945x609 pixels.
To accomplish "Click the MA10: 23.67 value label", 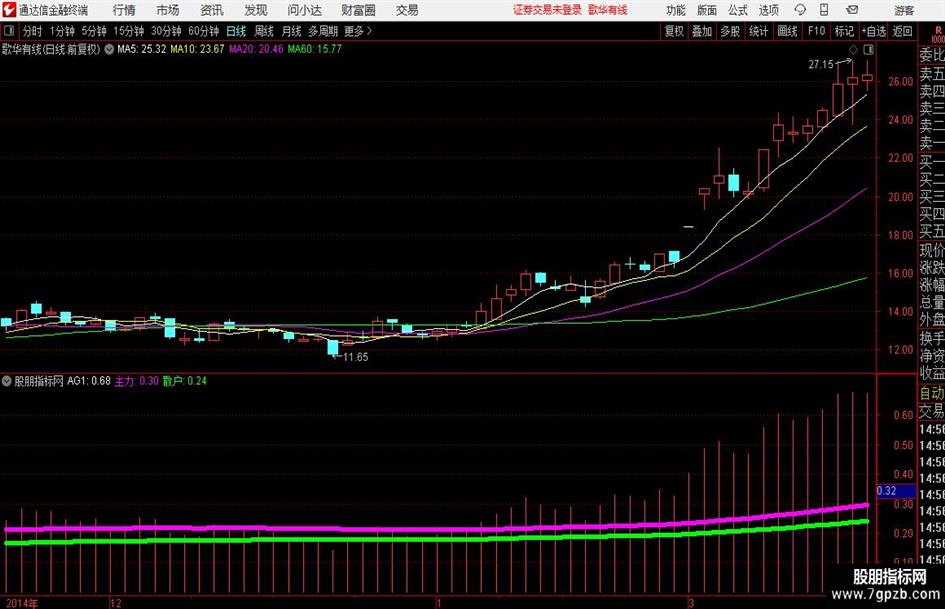I will (x=197, y=49).
